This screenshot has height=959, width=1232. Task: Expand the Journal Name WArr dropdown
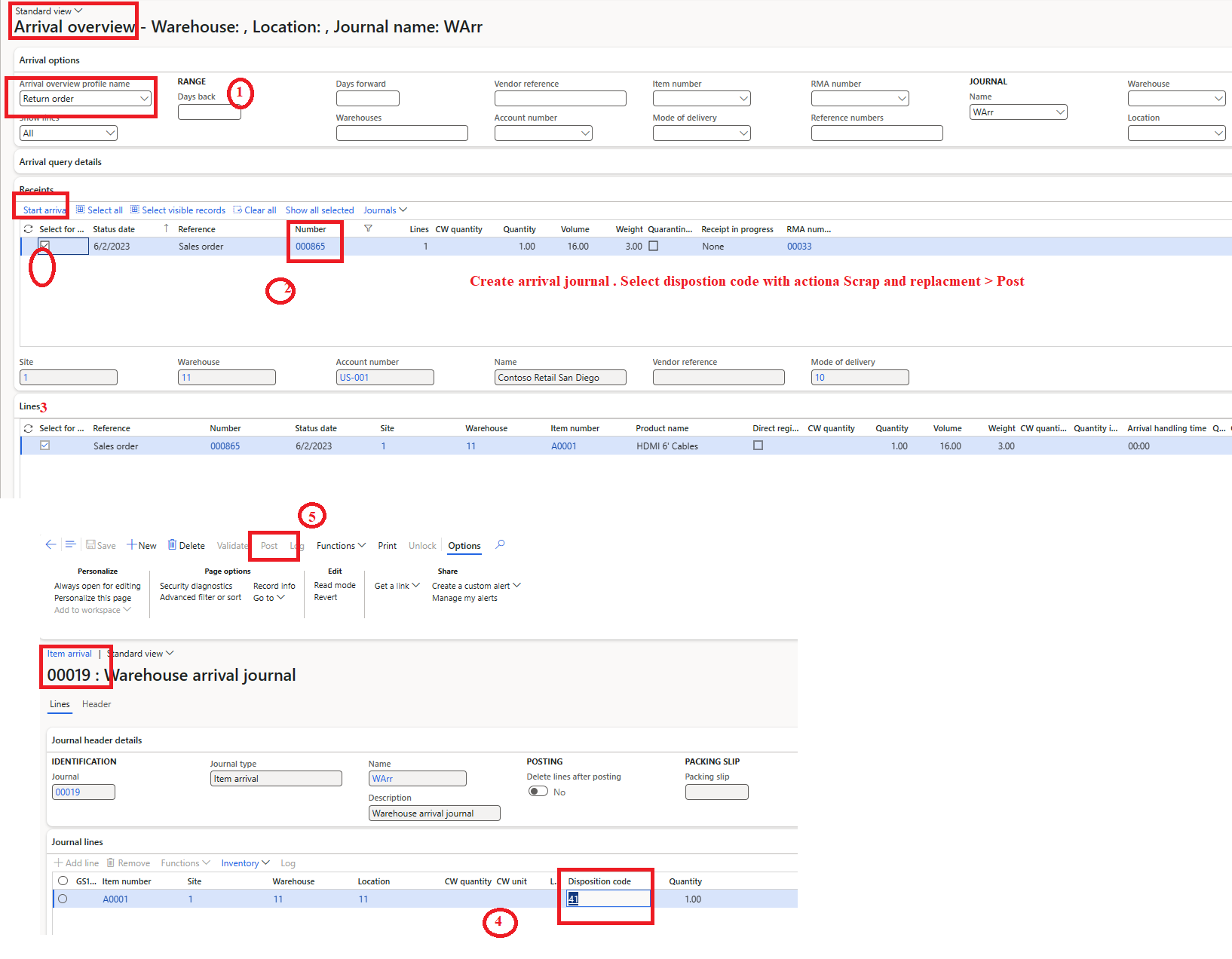tap(1062, 112)
